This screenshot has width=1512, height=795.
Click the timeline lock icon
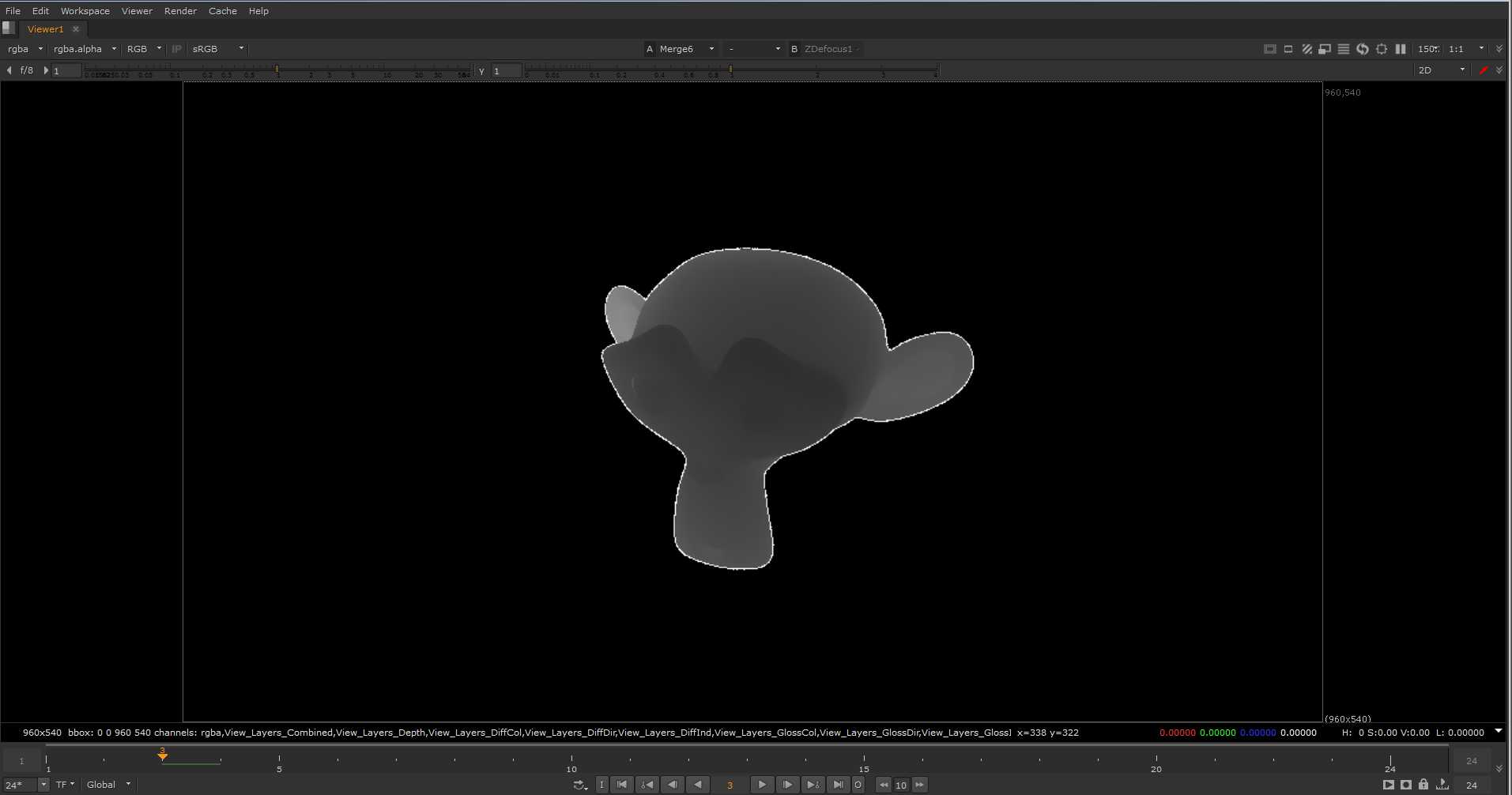tap(1423, 785)
